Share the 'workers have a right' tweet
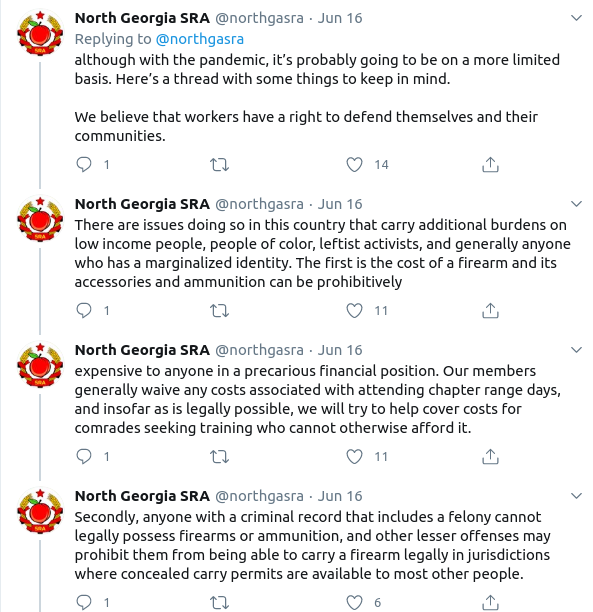 point(490,164)
